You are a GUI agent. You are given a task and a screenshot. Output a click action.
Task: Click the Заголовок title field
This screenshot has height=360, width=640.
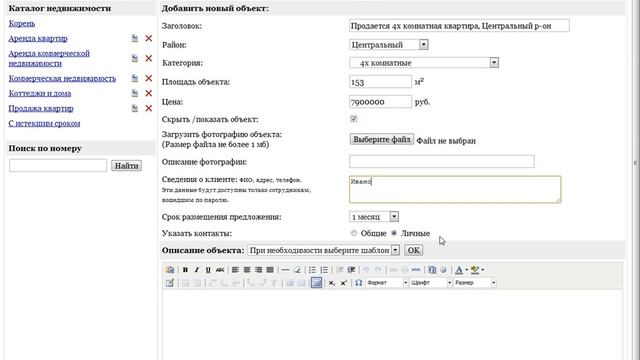(x=459, y=26)
